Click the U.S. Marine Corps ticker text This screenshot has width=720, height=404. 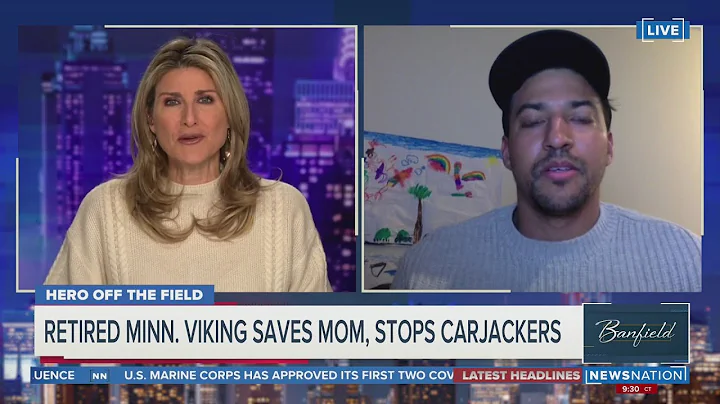click(x=289, y=376)
